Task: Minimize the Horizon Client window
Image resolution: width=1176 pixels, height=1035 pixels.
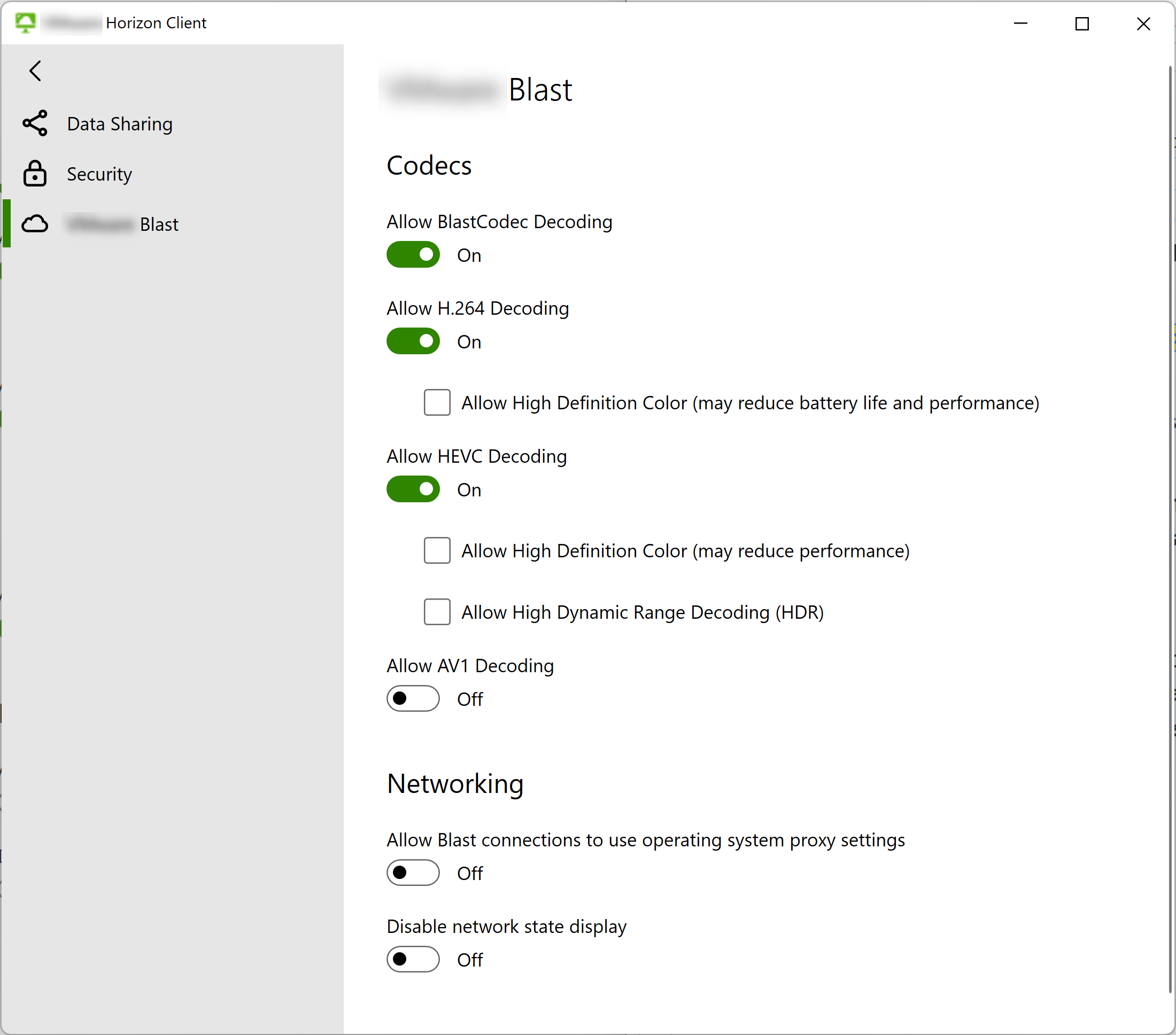Action: 1020,24
